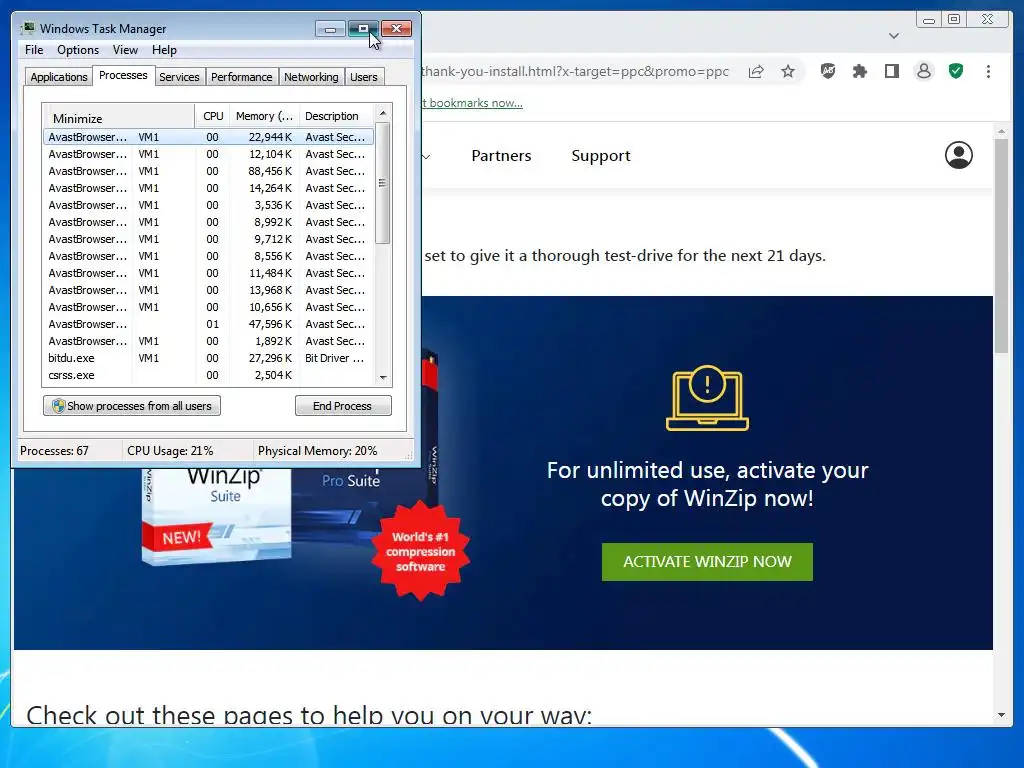Click the web page vertical scrollbar thumb
The width and height of the screenshot is (1024, 768).
coord(1001,246)
